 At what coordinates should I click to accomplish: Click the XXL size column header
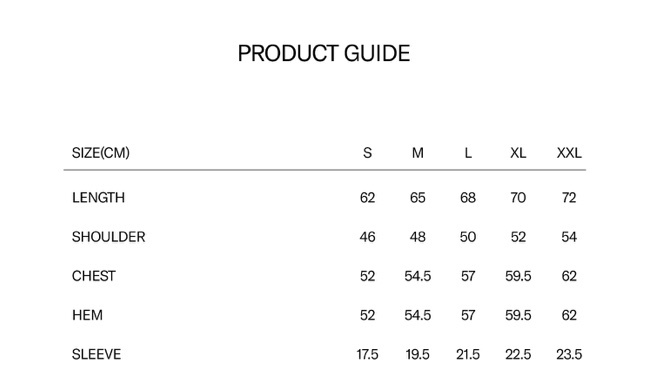(569, 153)
